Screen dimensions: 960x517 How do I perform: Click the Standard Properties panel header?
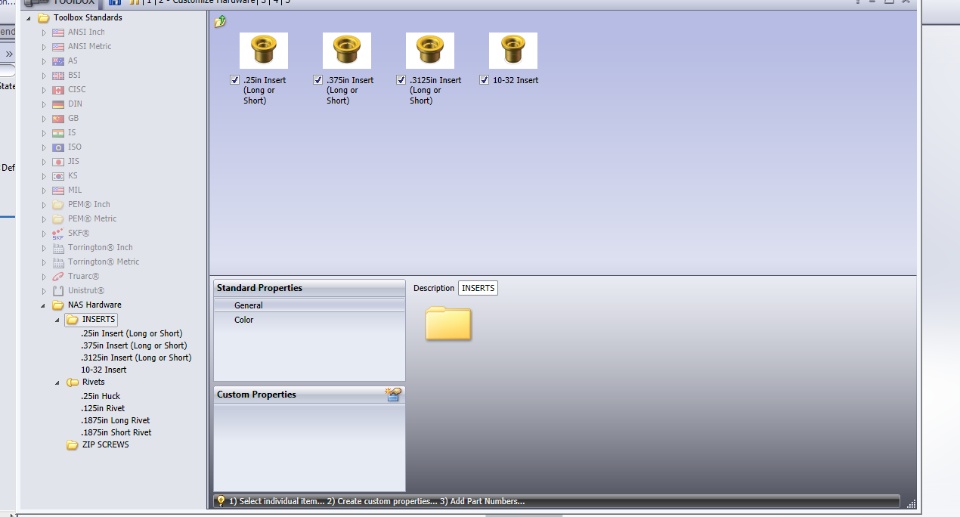[309, 288]
